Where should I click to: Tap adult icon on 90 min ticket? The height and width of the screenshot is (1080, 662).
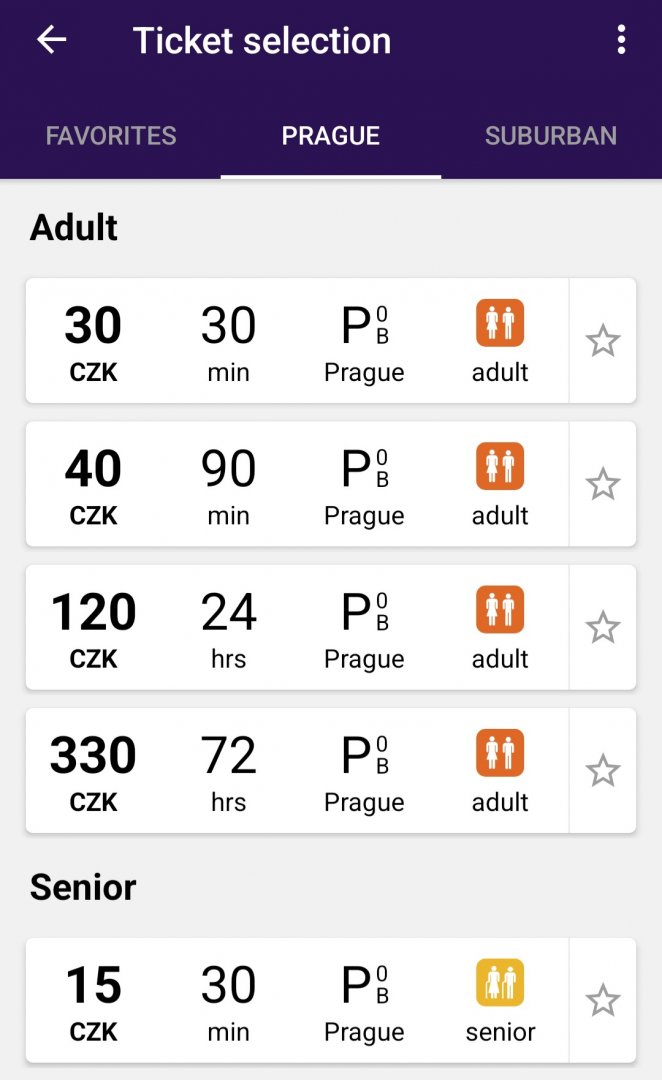(x=500, y=466)
